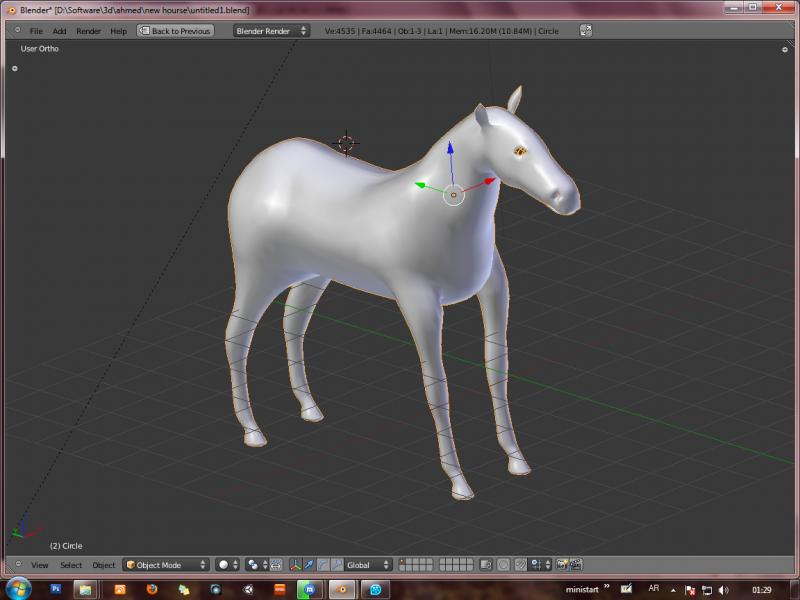Image resolution: width=800 pixels, height=600 pixels.
Task: Render the OpenGL viewport image
Action: click(562, 565)
